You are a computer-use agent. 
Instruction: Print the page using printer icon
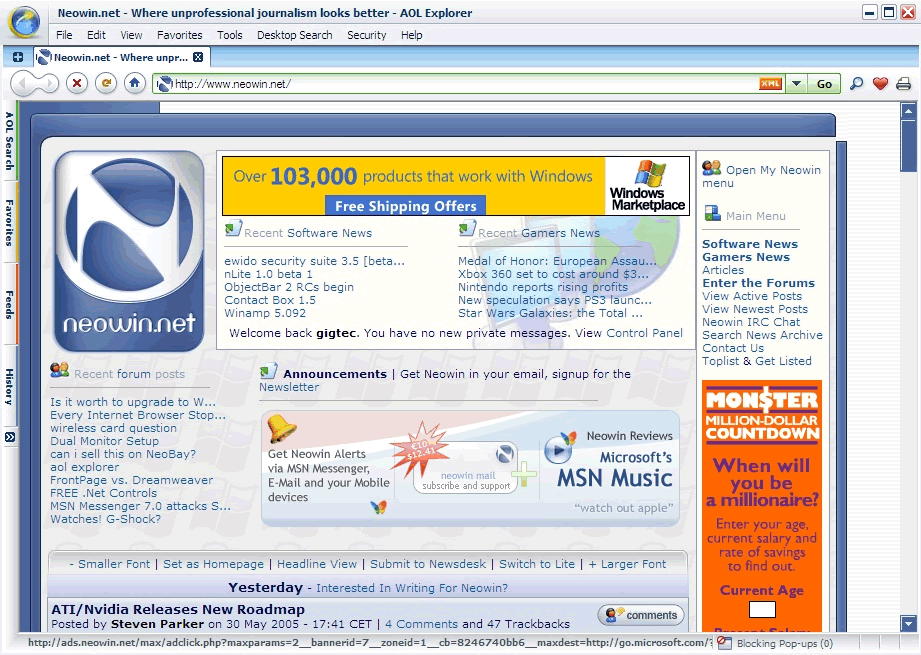click(903, 84)
